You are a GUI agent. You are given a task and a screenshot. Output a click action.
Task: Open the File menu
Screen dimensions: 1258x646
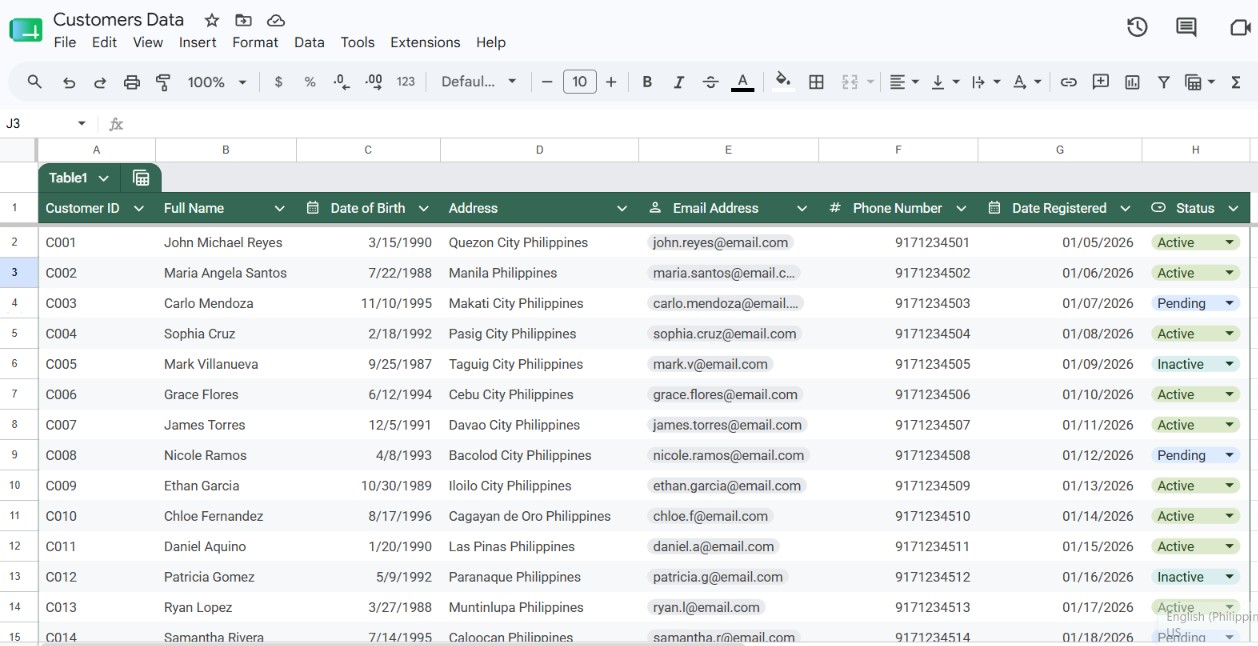pyautogui.click(x=65, y=42)
